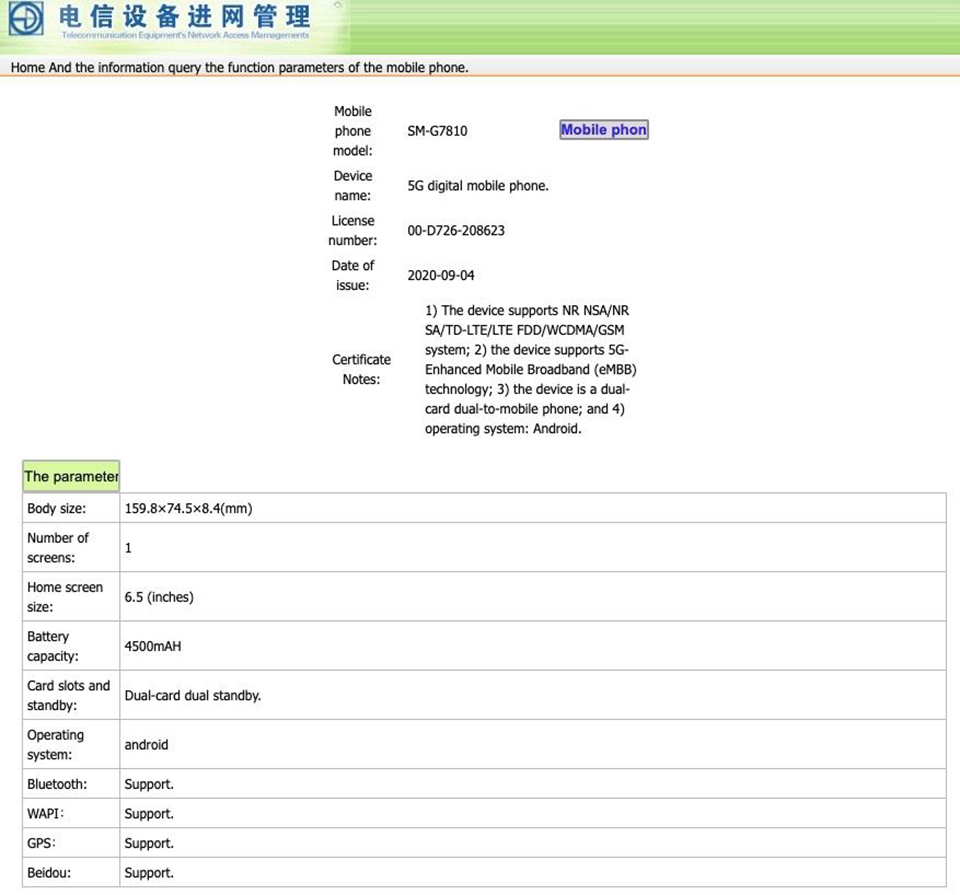Click the GPS row label
The width and height of the screenshot is (960, 895).
(41, 843)
